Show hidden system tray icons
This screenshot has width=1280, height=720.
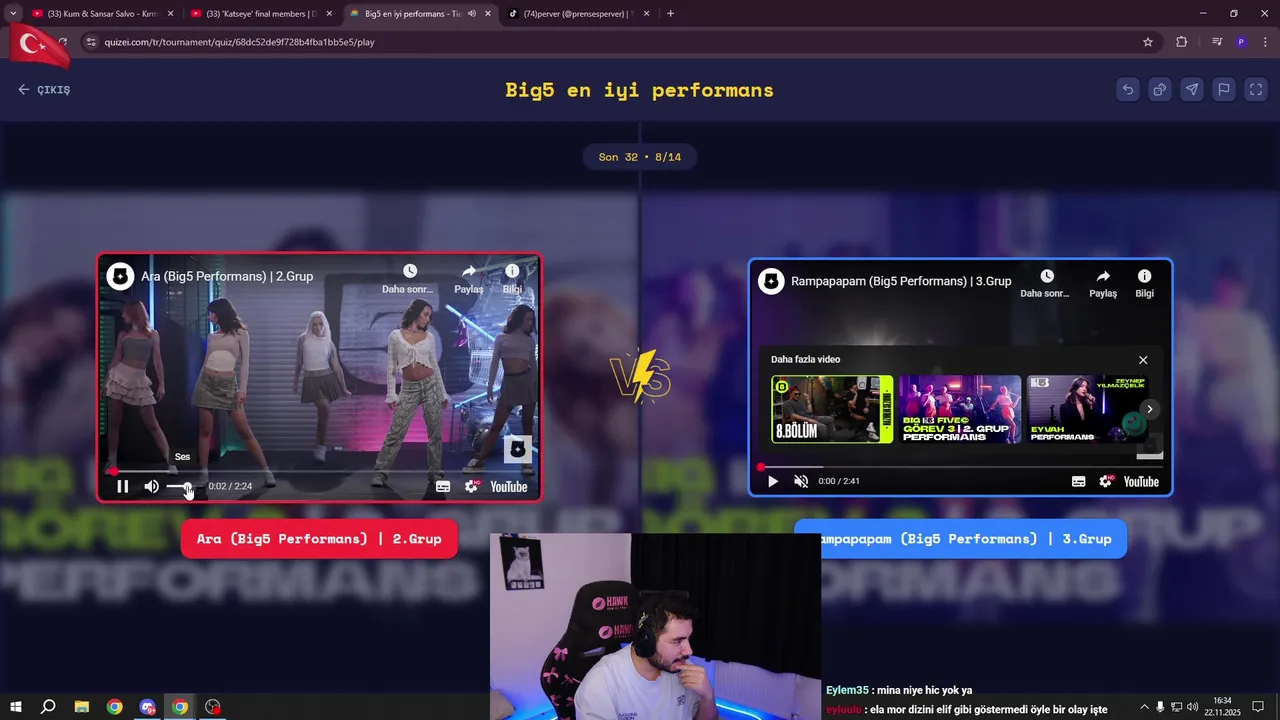click(1145, 707)
